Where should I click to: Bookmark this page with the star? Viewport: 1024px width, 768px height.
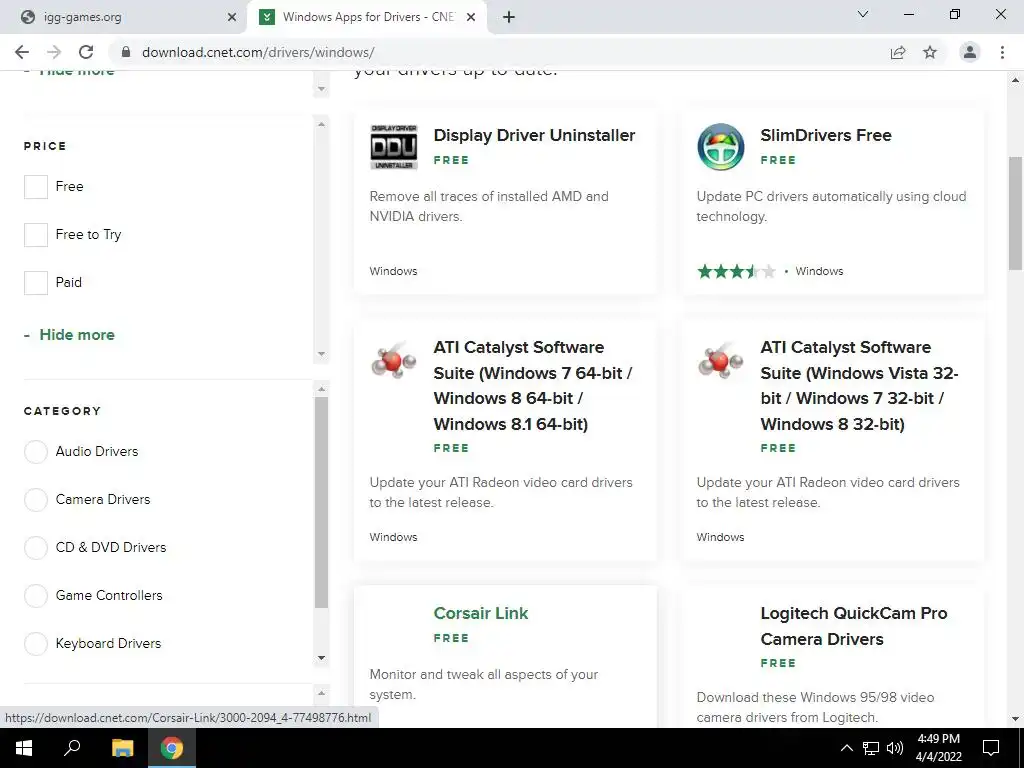[x=930, y=52]
